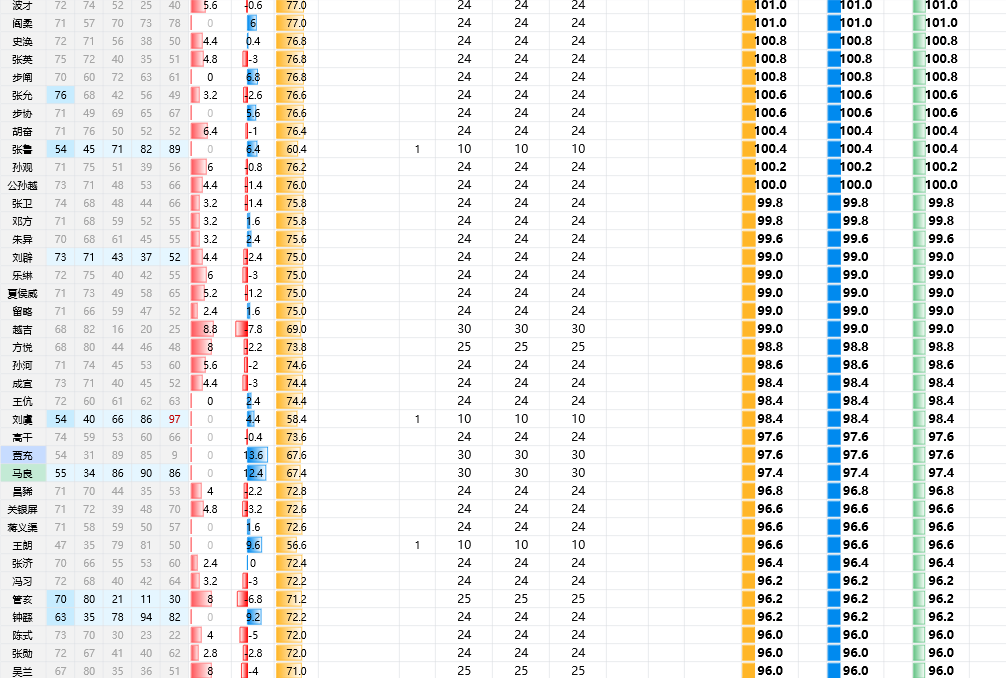Screen dimensions: 1006x678
Task: Click the 94 value in 钟繇's row
Action: tap(146, 617)
